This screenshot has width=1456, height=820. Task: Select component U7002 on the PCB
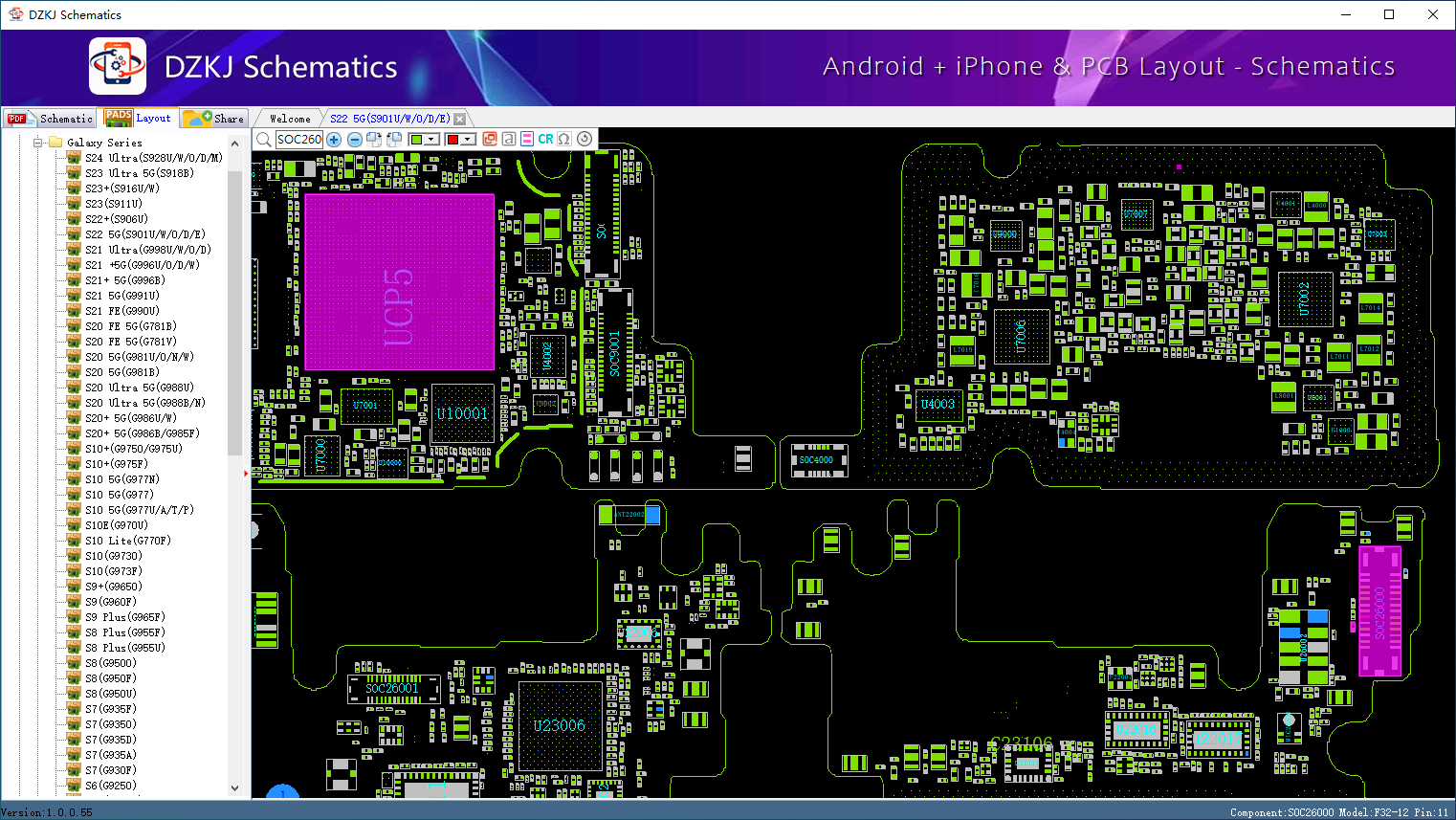coord(1305,299)
